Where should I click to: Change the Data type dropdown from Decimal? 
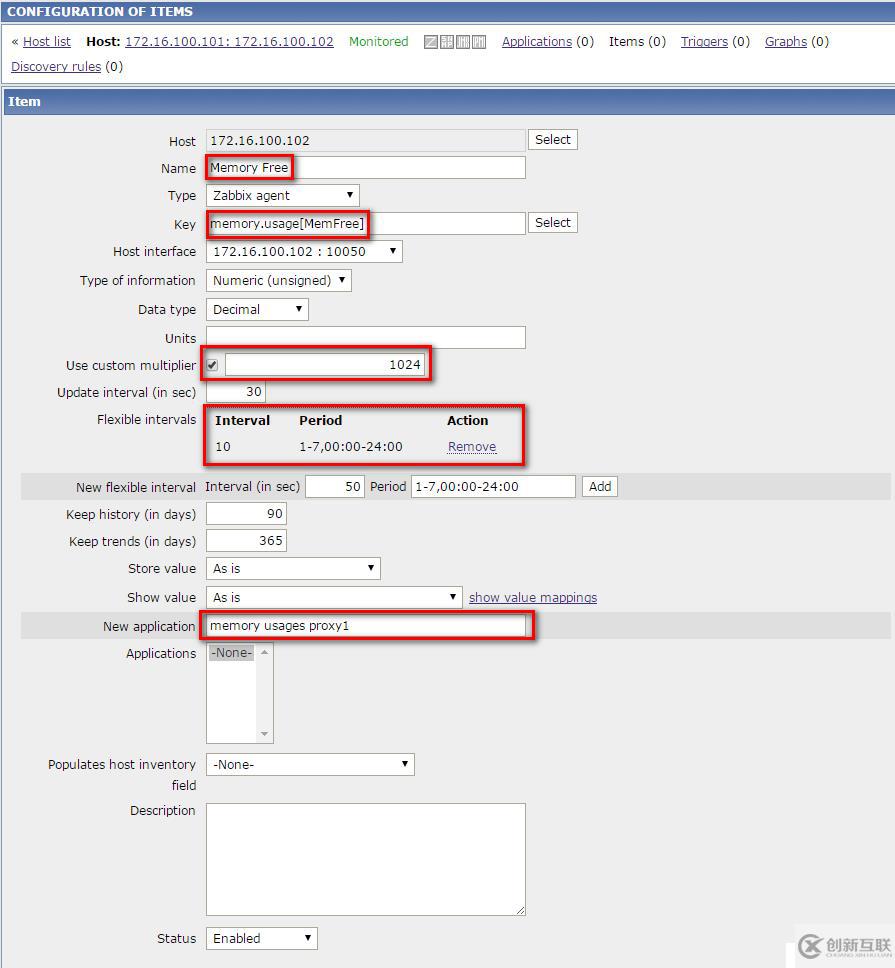click(x=256, y=309)
